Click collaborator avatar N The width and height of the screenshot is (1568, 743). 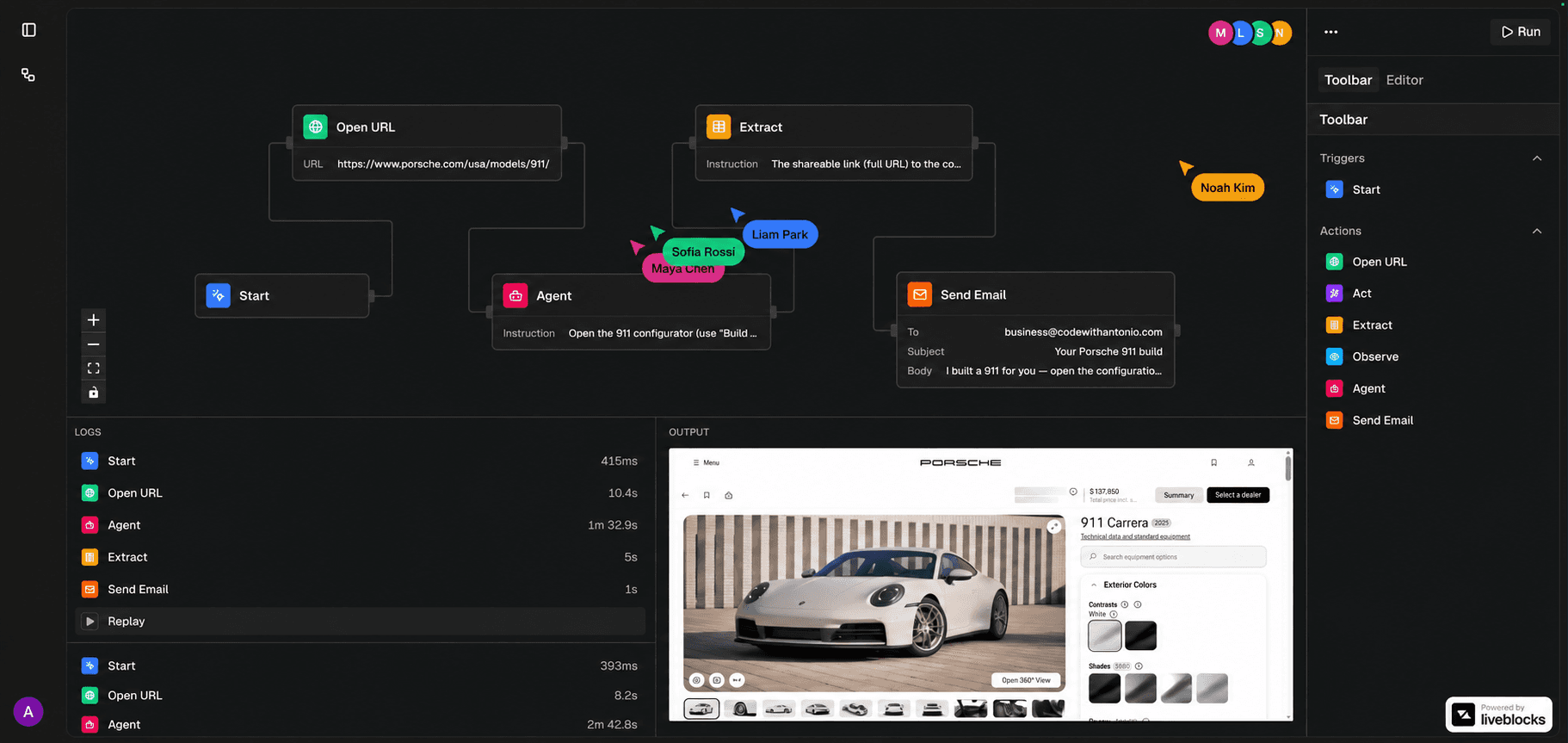[x=1281, y=33]
